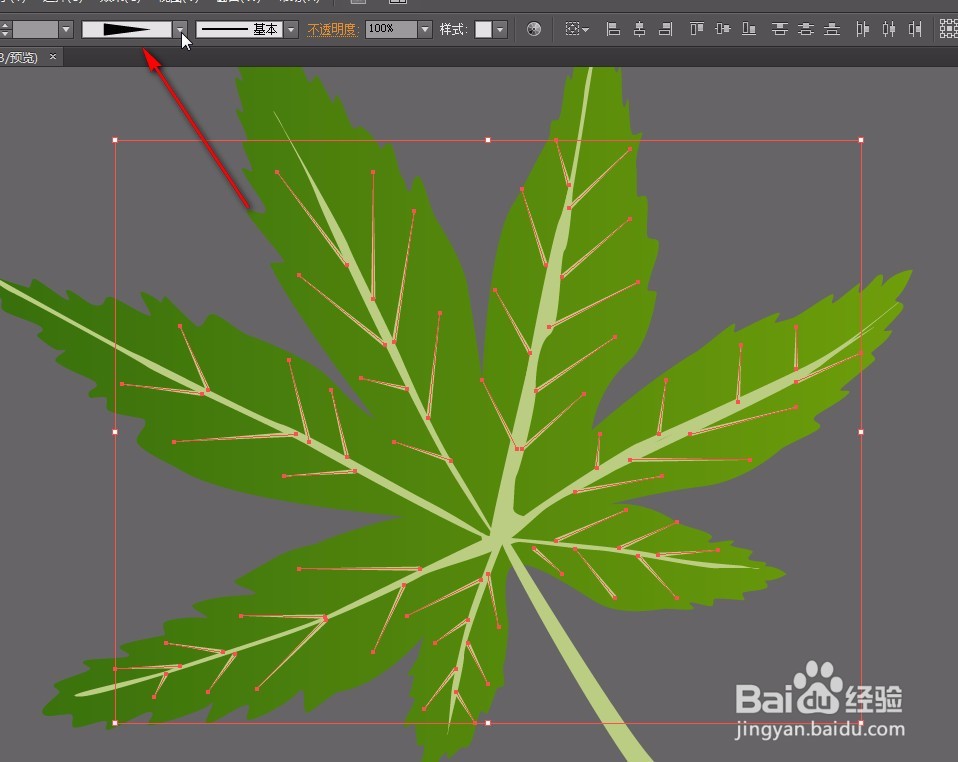The image size is (958, 762).
Task: Click the stroke weight up stepper arrow
Action: (x=5, y=24)
